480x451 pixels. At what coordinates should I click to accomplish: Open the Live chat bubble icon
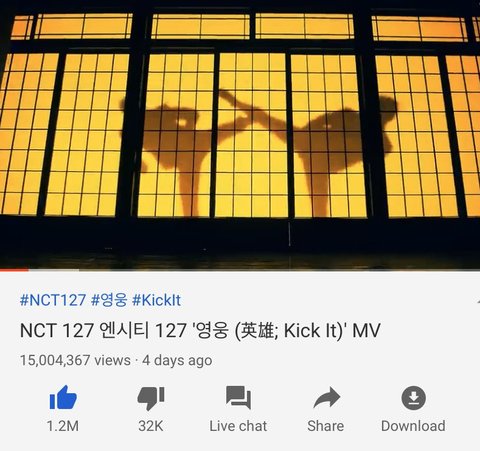[238, 397]
